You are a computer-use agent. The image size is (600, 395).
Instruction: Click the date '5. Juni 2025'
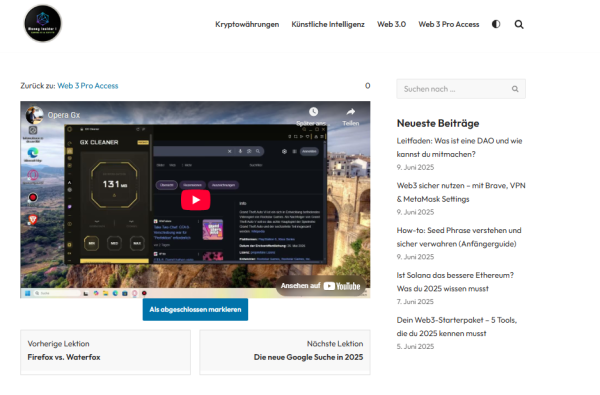point(415,346)
